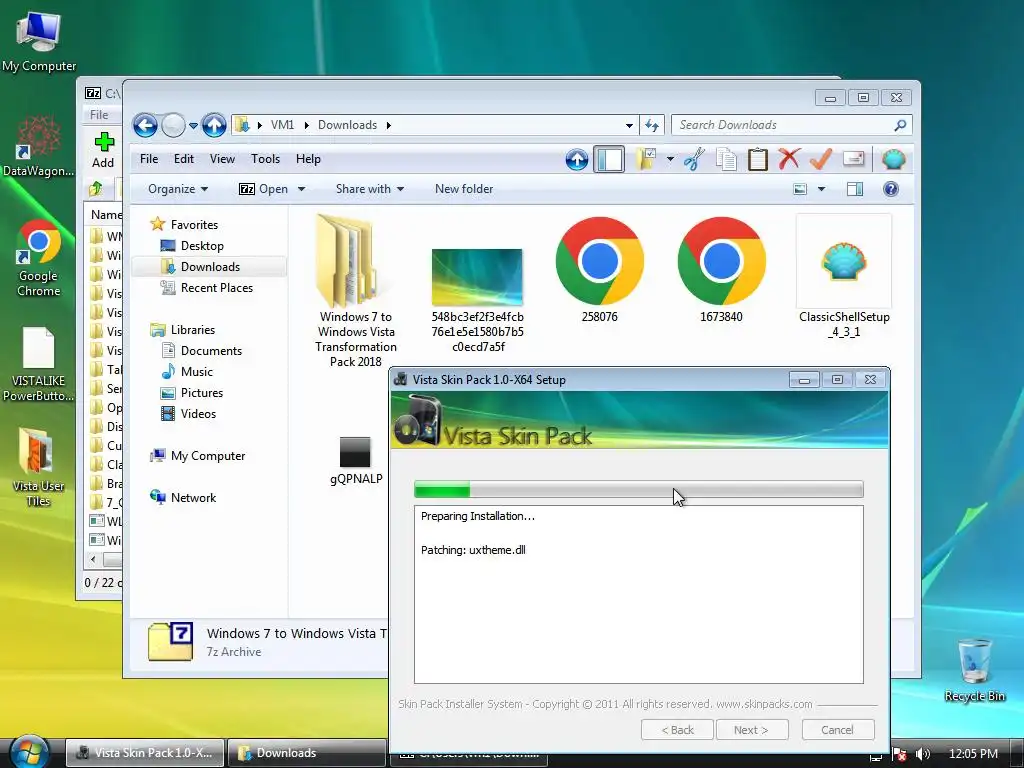Click VM1 in address breadcrumb
This screenshot has width=1024, height=768.
[x=282, y=125]
